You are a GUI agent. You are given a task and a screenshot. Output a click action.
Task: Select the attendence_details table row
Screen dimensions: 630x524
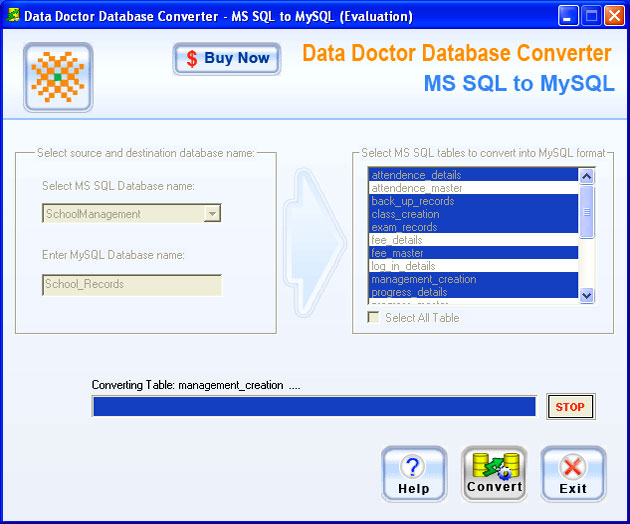point(473,175)
